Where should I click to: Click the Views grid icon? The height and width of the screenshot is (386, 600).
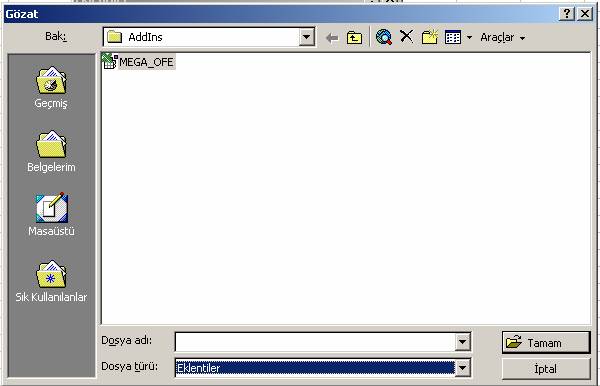453,37
